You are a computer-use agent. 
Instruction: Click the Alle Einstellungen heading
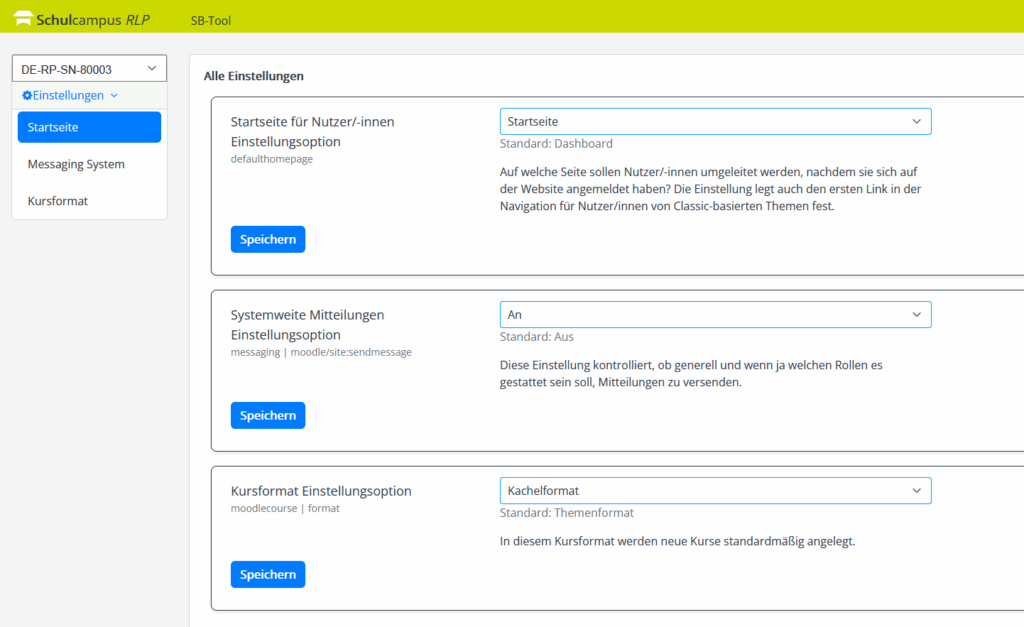253,76
